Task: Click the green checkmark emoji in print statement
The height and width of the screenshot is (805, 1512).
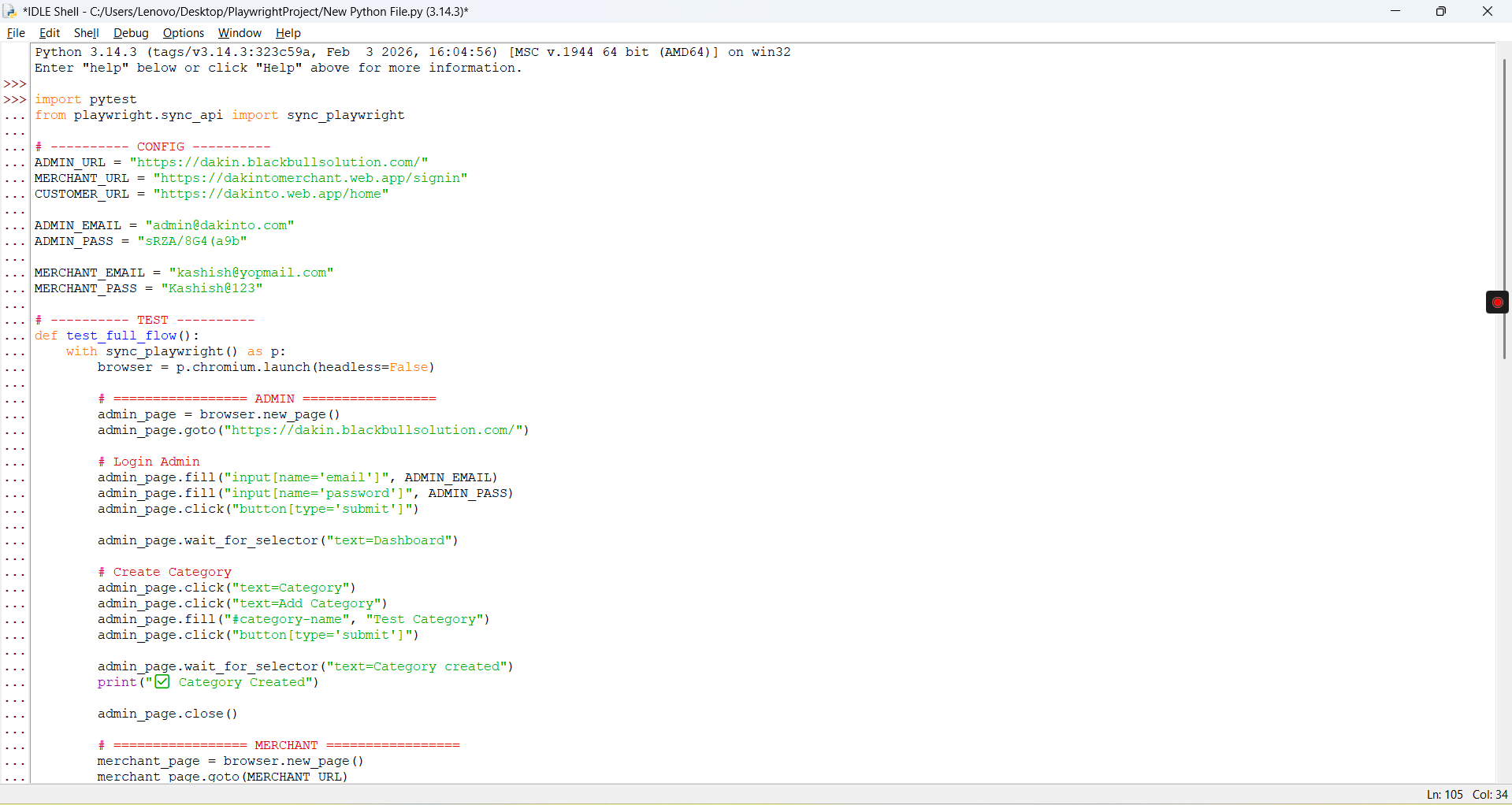Action: click(162, 682)
